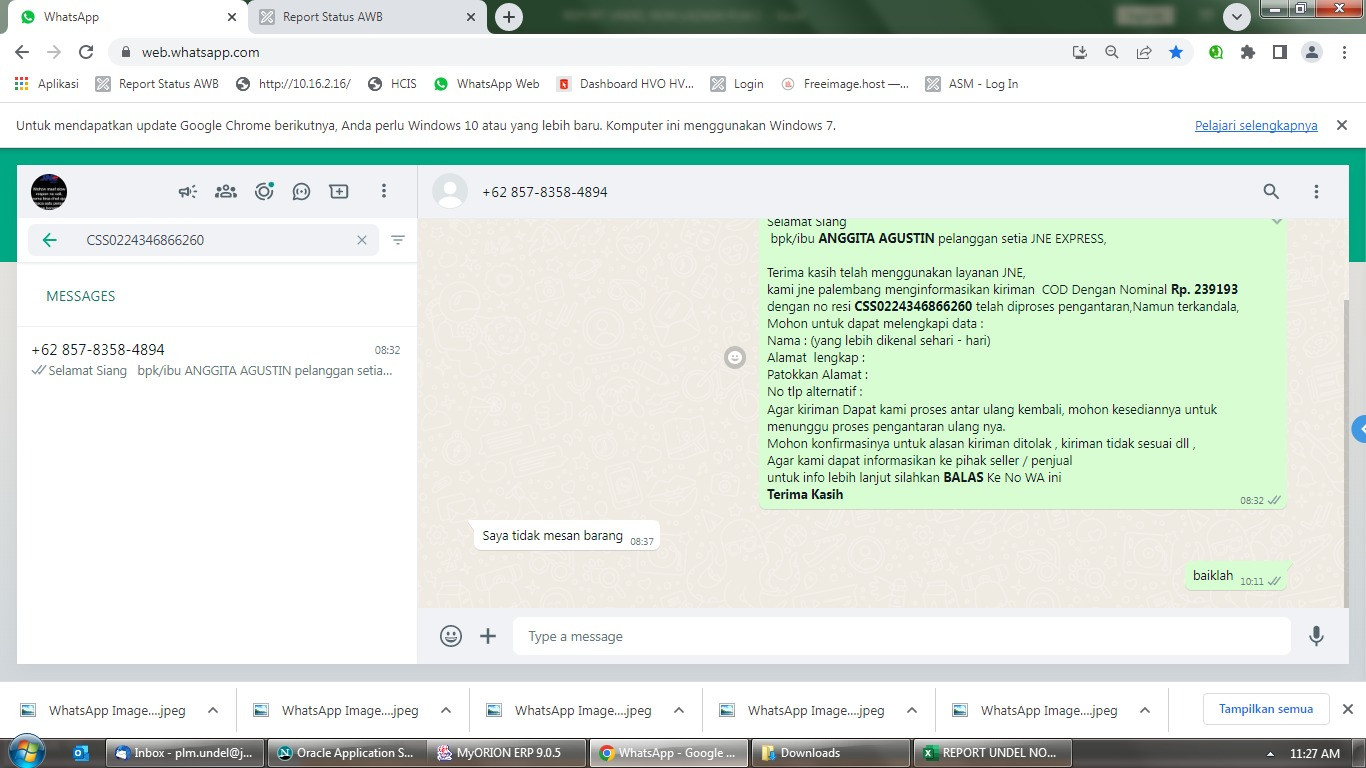Open the Dashboard HVO bookmark
This screenshot has height=768, width=1366.
tap(626, 84)
